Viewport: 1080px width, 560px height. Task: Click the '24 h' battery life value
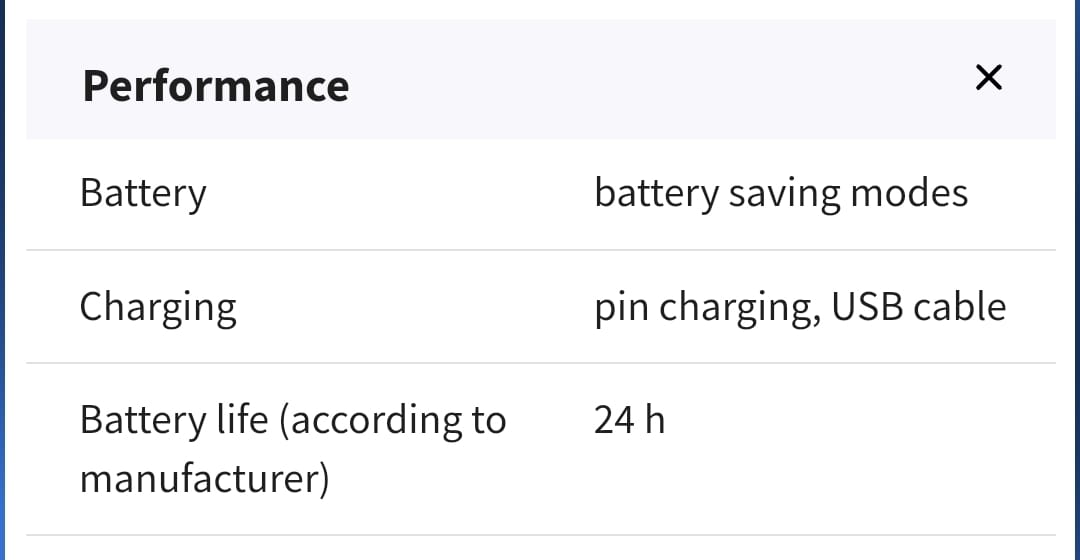tap(629, 420)
